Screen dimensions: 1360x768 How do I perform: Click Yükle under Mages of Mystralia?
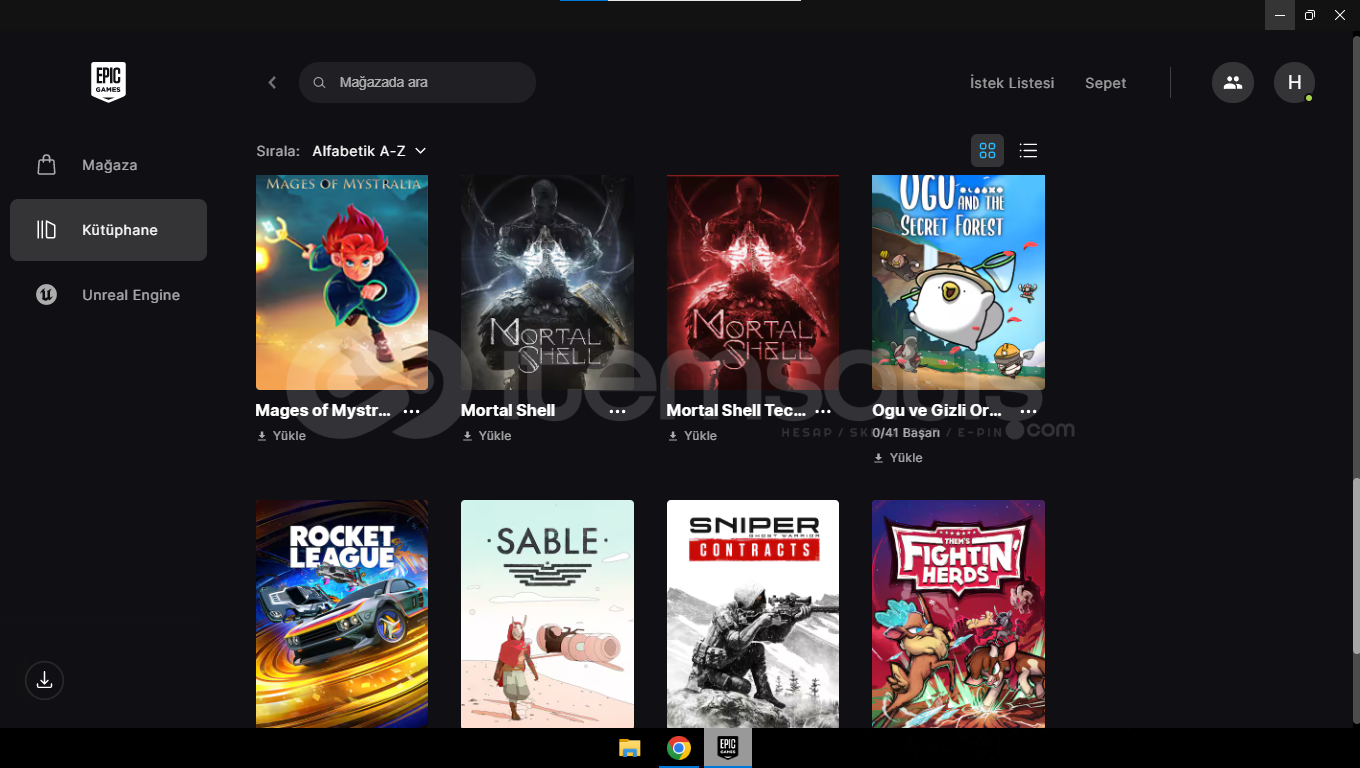281,436
